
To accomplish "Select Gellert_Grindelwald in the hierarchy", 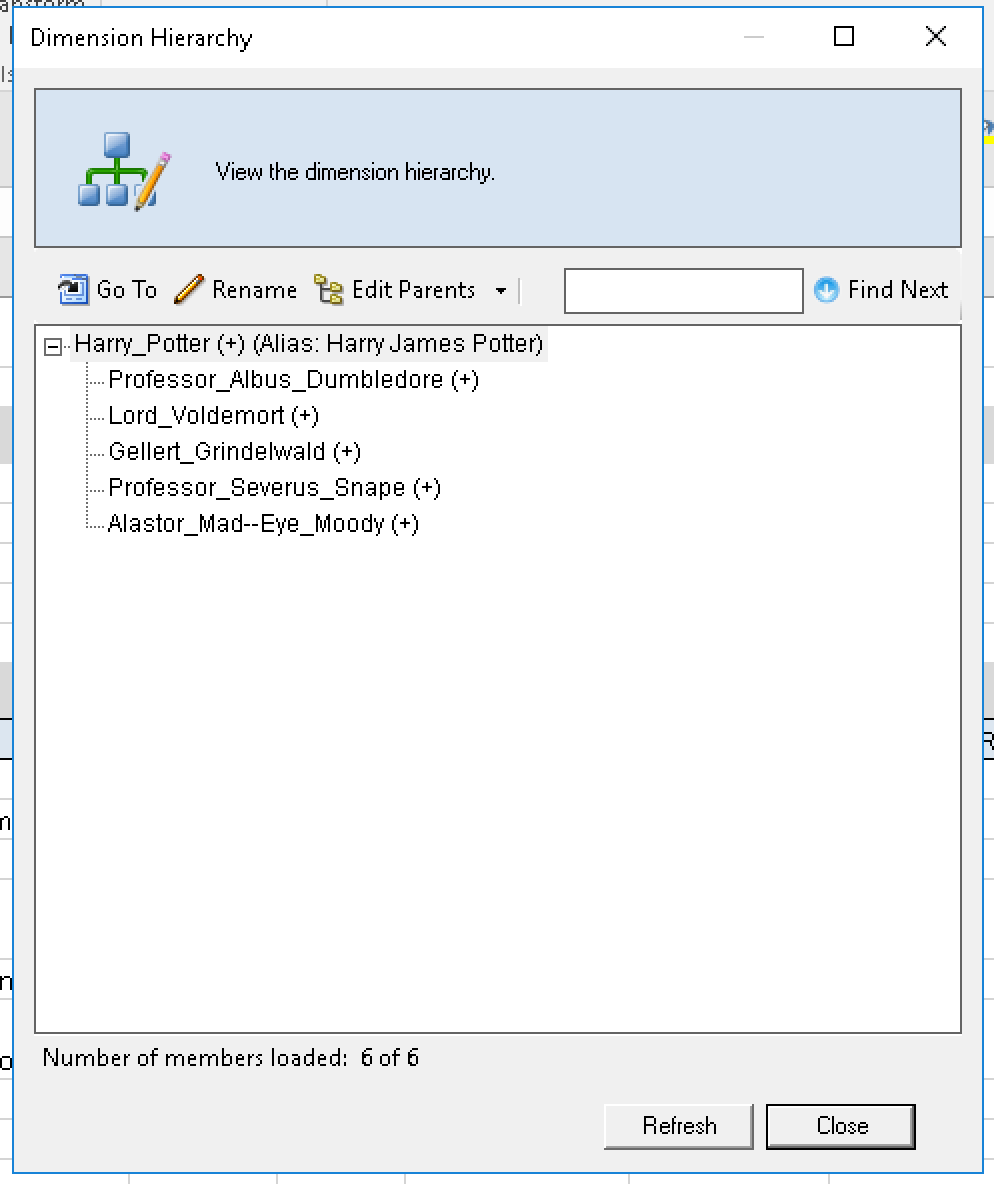I will point(234,452).
